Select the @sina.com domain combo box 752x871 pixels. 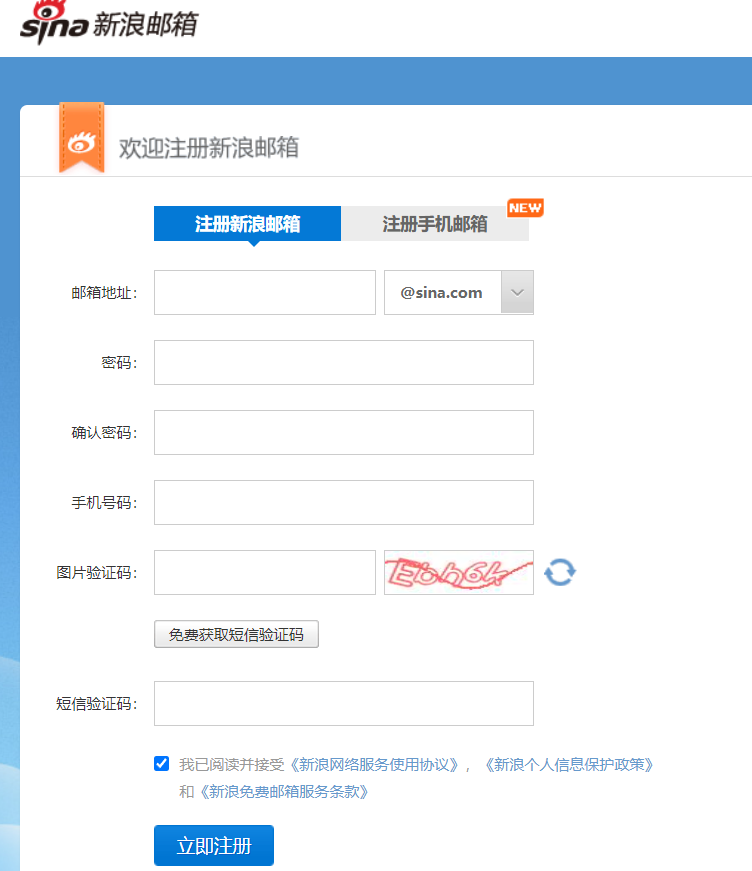(x=459, y=292)
